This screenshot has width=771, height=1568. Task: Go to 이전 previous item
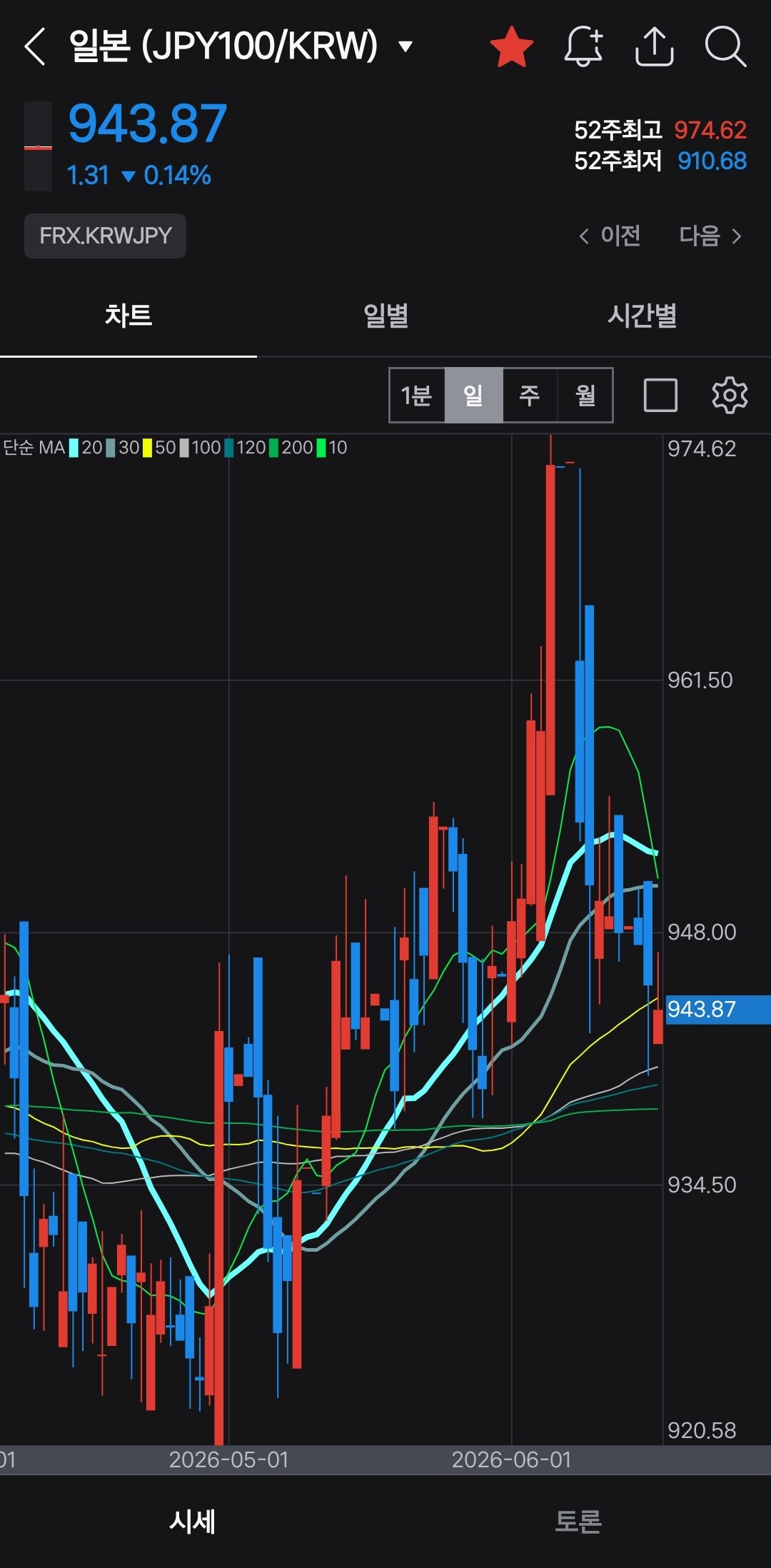coord(609,236)
